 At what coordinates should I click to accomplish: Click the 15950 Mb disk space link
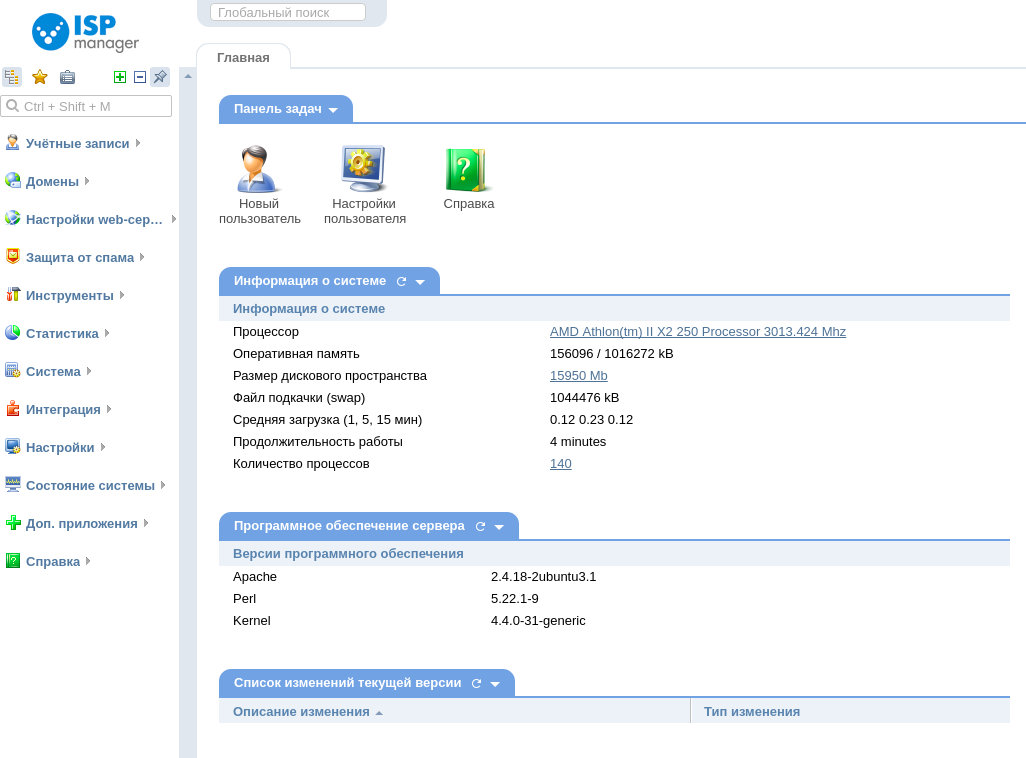578,375
